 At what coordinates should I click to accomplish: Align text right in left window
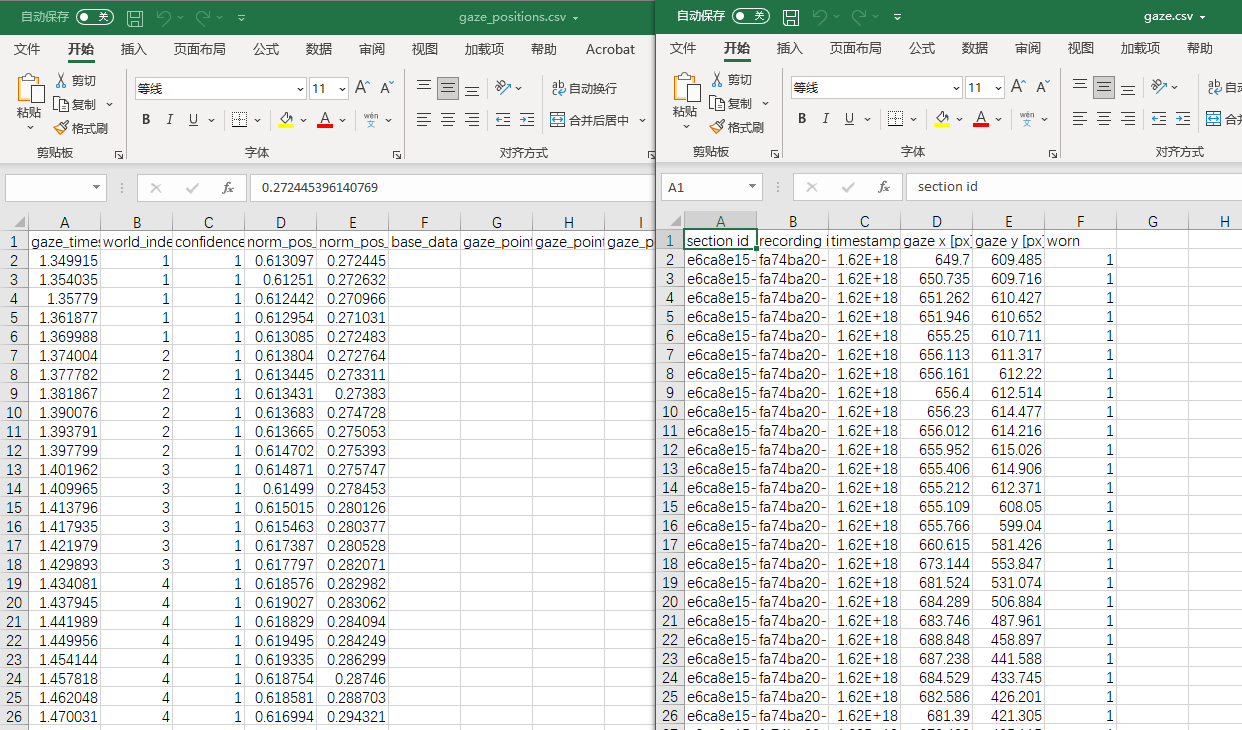pos(472,120)
